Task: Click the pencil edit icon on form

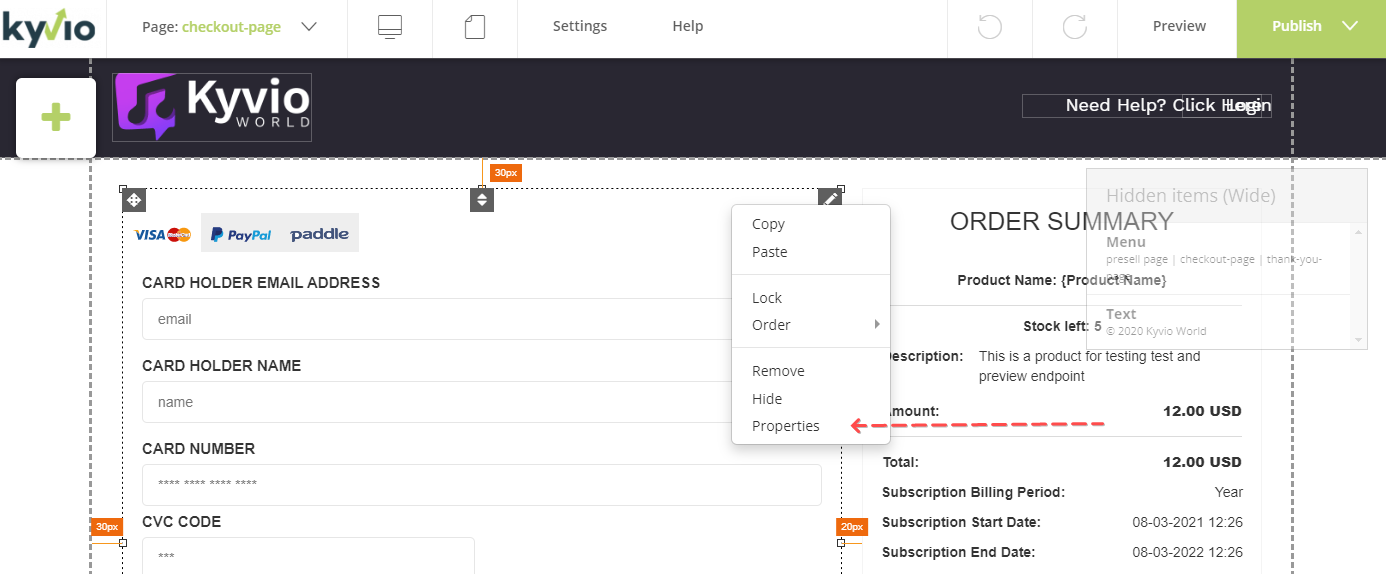Action: point(830,199)
